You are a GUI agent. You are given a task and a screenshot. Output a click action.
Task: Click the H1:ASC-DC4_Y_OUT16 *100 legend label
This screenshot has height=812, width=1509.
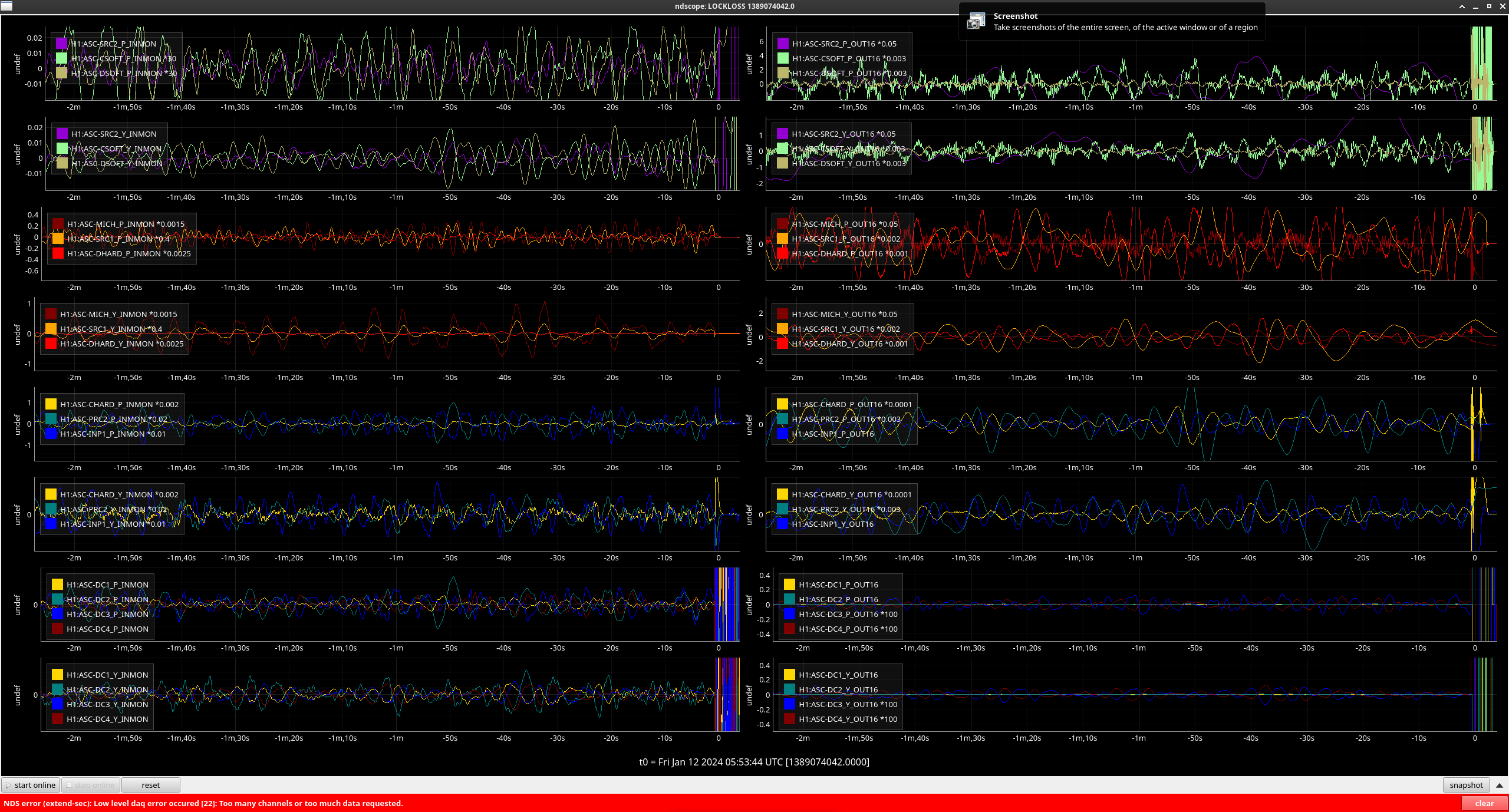[848, 719]
